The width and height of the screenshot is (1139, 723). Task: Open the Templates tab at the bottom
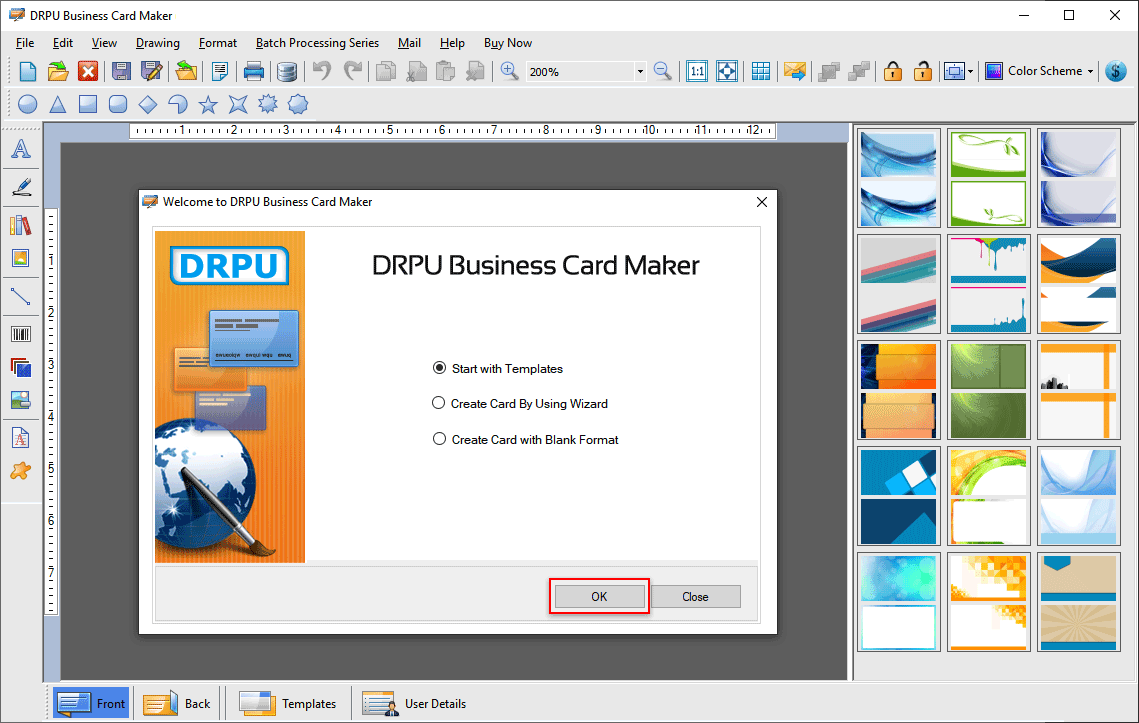[x=288, y=703]
